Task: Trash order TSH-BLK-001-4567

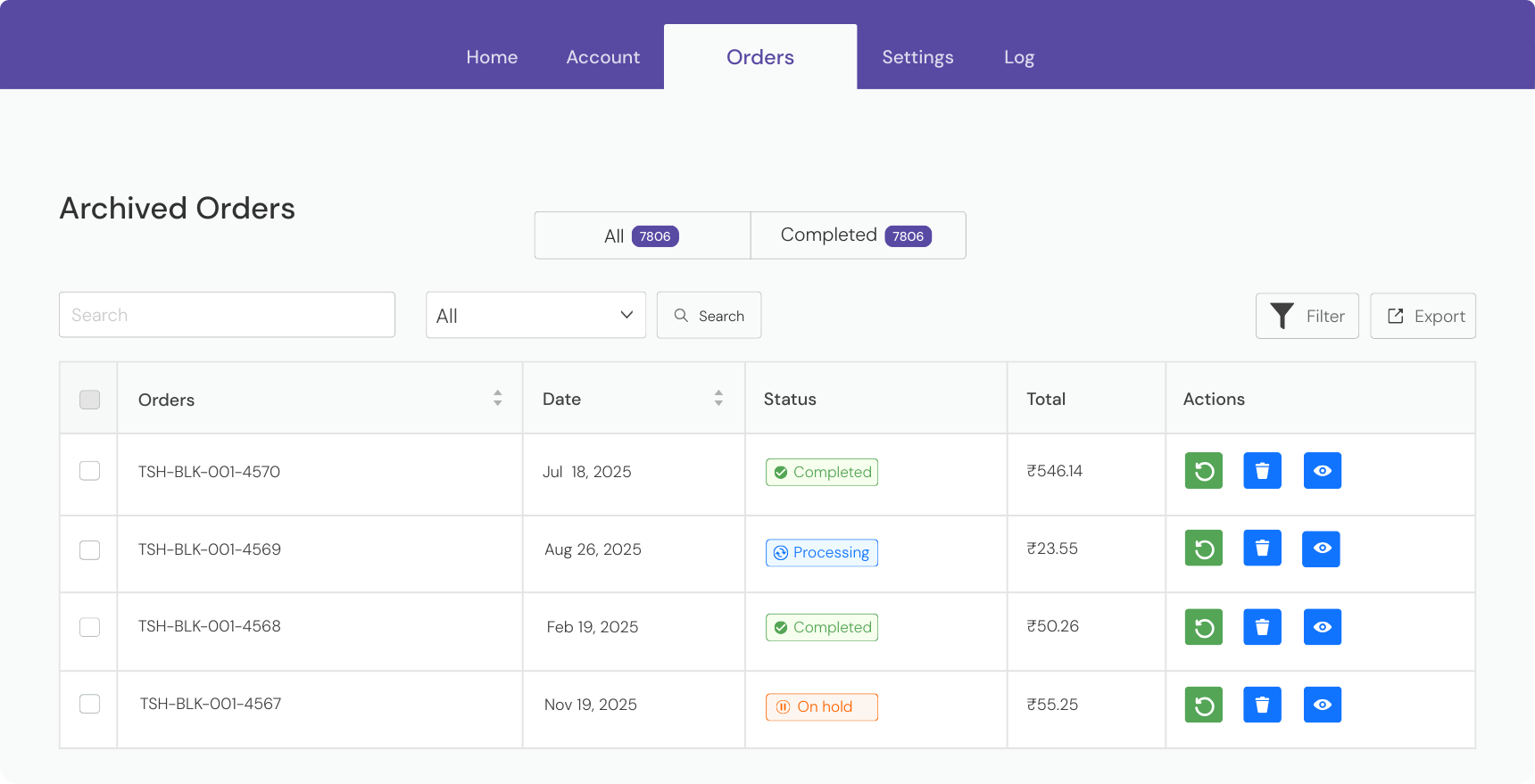Action: pyautogui.click(x=1262, y=705)
